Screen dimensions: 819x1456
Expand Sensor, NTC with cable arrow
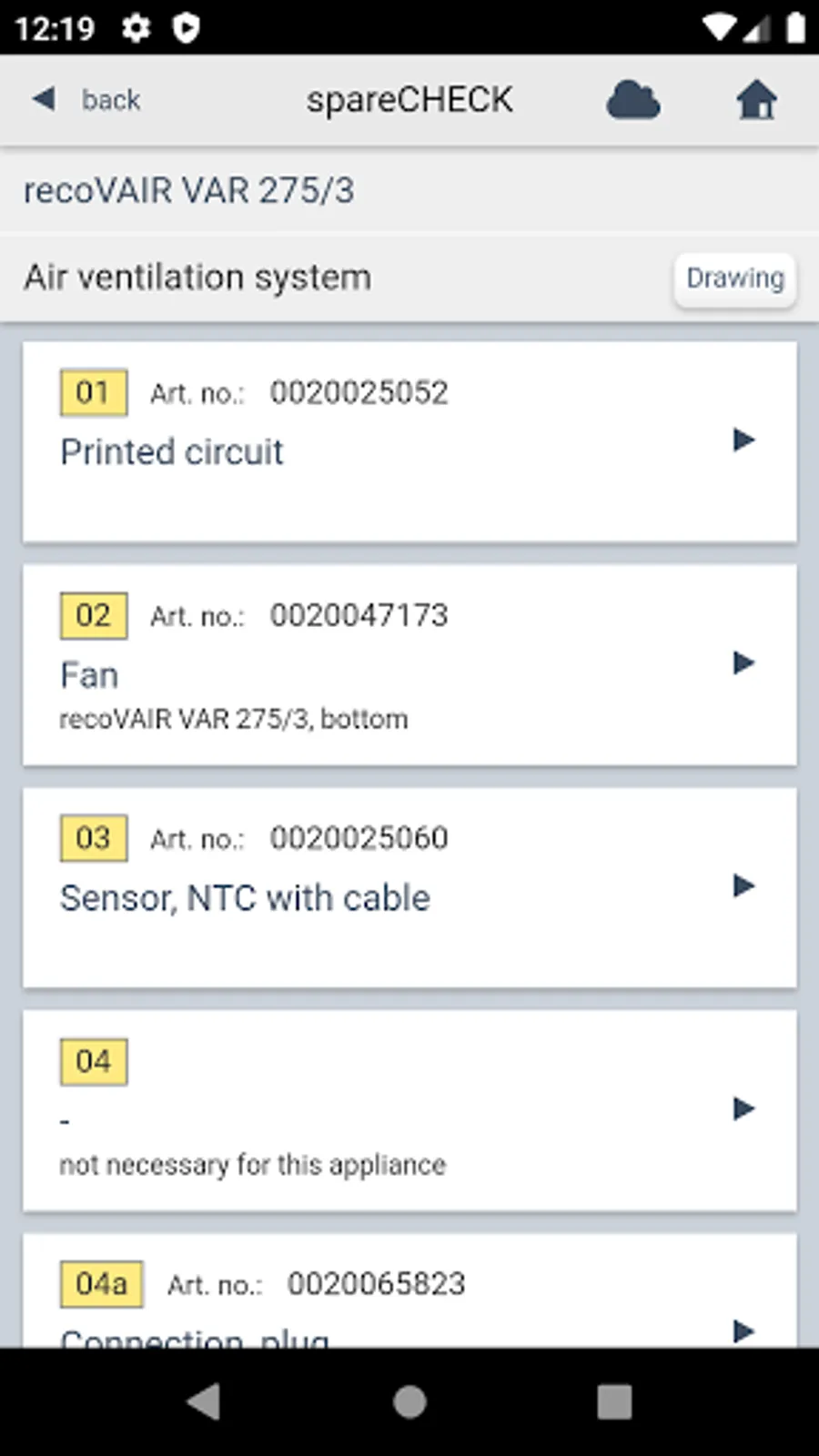744,886
